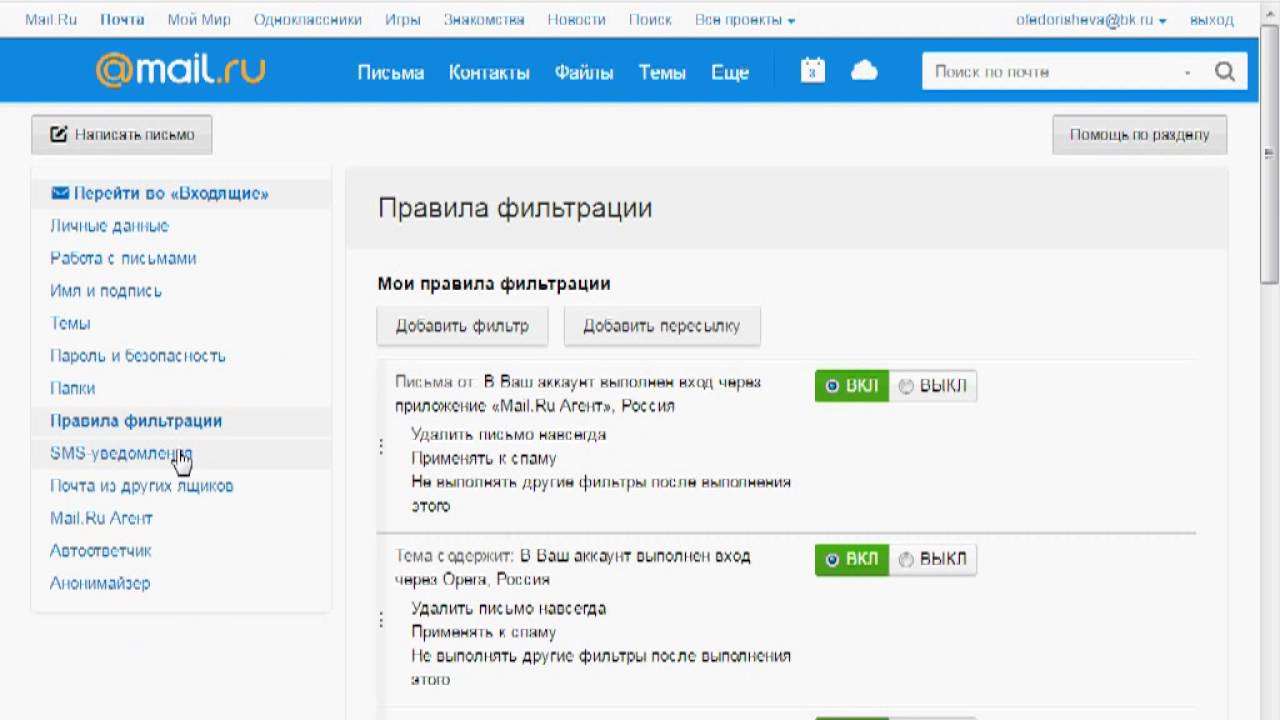
Task: Click Поиск in top bar
Action: 650,20
